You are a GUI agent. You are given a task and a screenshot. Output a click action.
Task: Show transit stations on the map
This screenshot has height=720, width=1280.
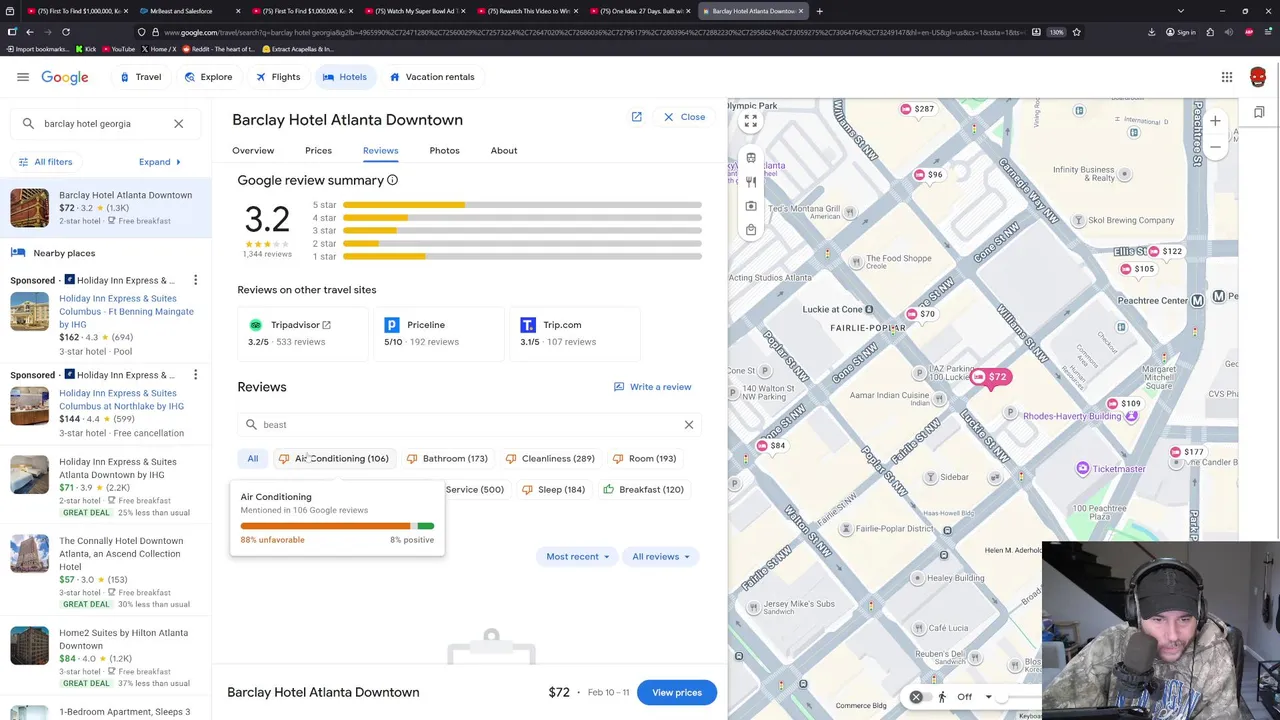tap(750, 158)
